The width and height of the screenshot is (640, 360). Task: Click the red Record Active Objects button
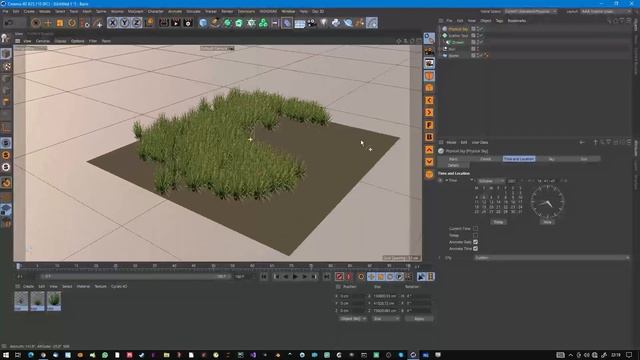point(339,277)
